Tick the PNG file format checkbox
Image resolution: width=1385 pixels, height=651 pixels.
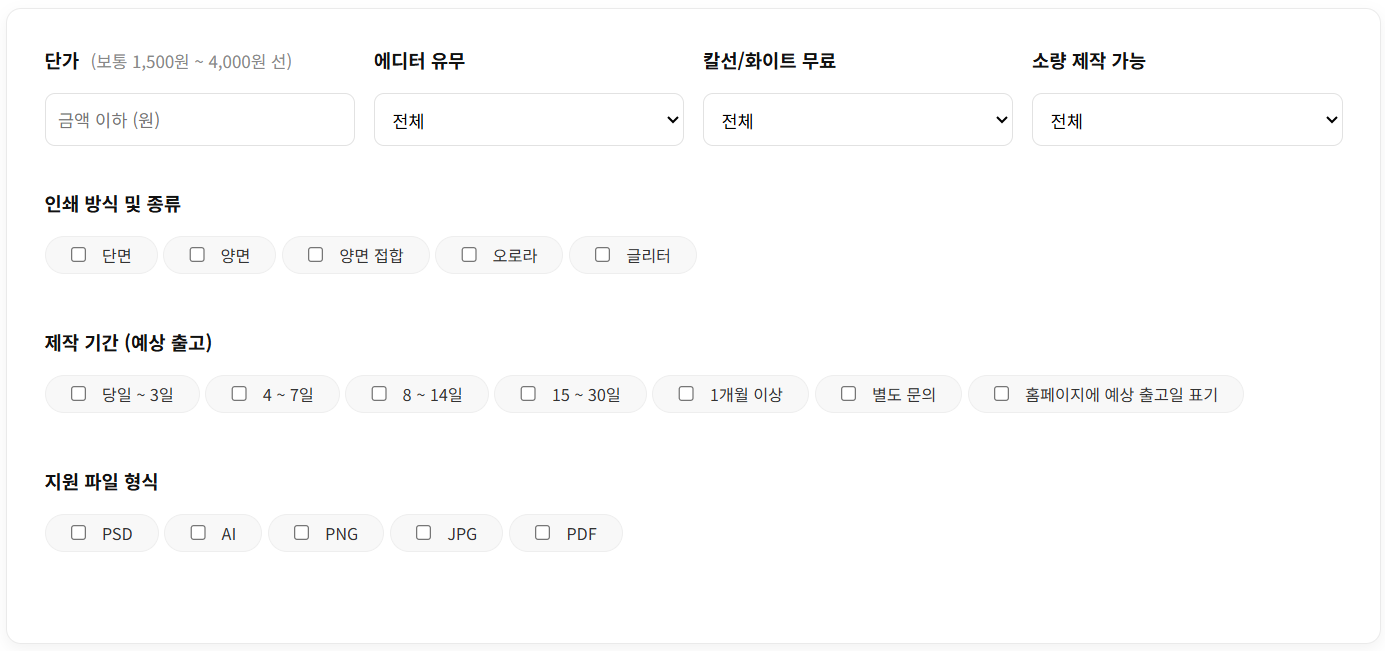coord(302,533)
